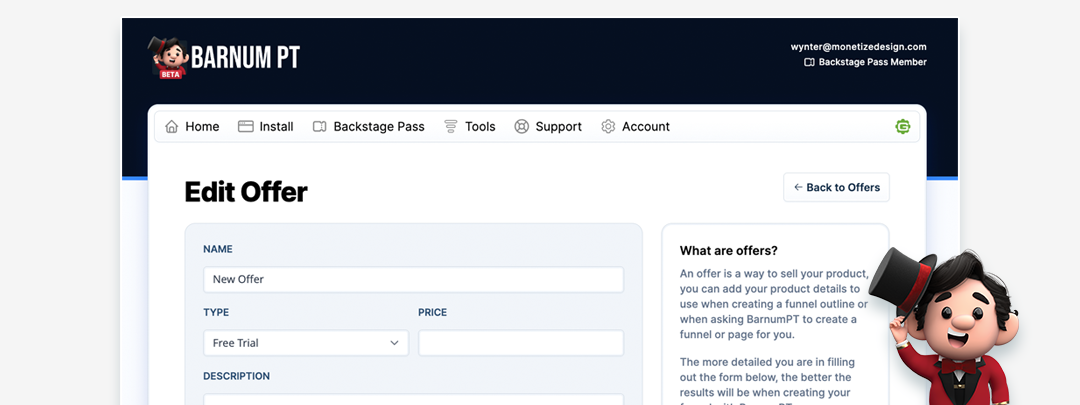Click the mascot character with top hat

pyautogui.click(x=946, y=328)
